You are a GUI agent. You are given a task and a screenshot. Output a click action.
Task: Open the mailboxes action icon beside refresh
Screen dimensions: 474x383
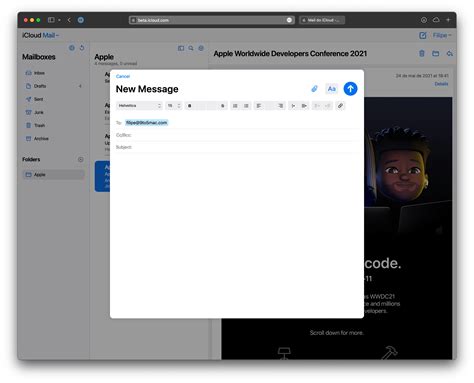click(72, 48)
